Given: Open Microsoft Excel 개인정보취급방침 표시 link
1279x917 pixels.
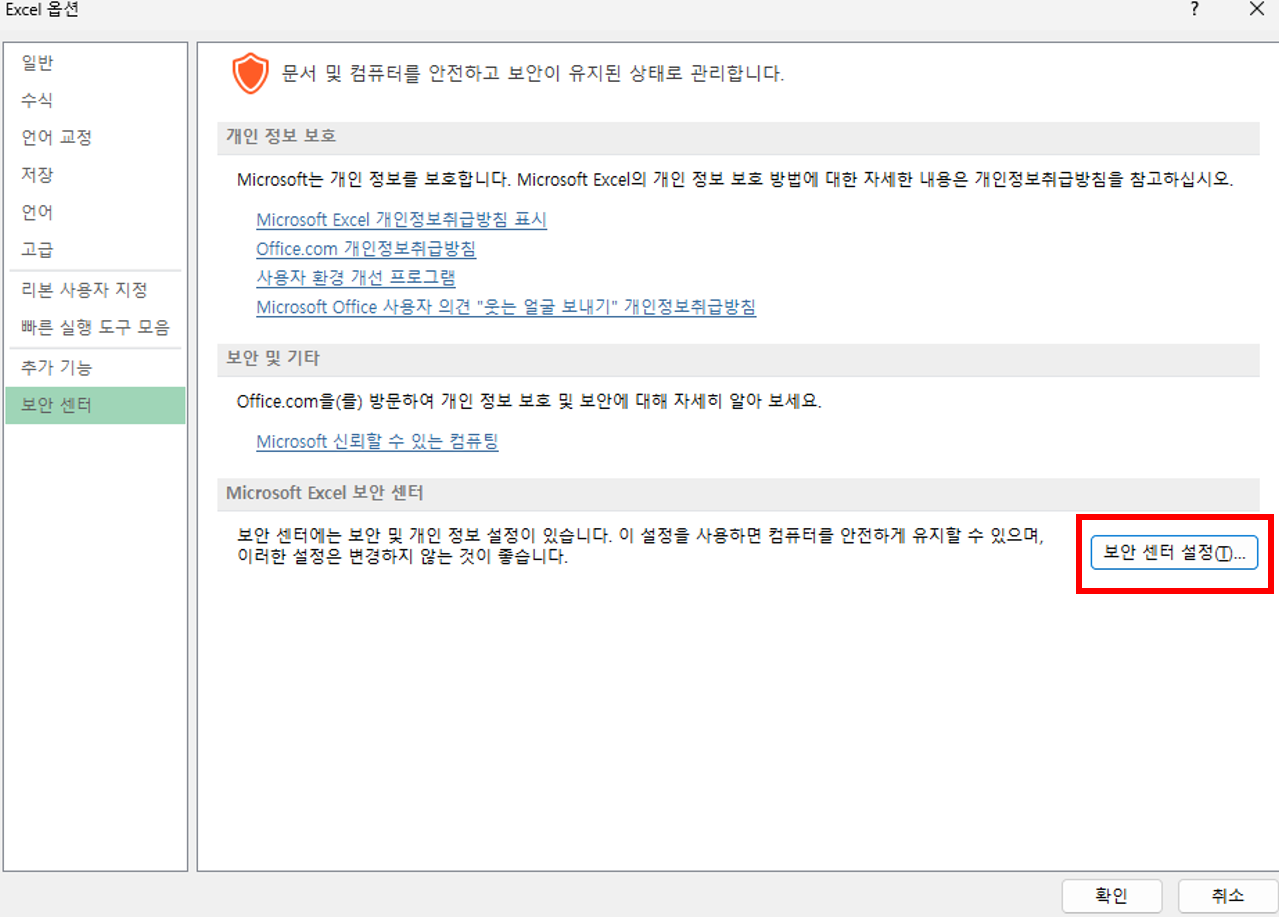Looking at the screenshot, I should click(401, 220).
